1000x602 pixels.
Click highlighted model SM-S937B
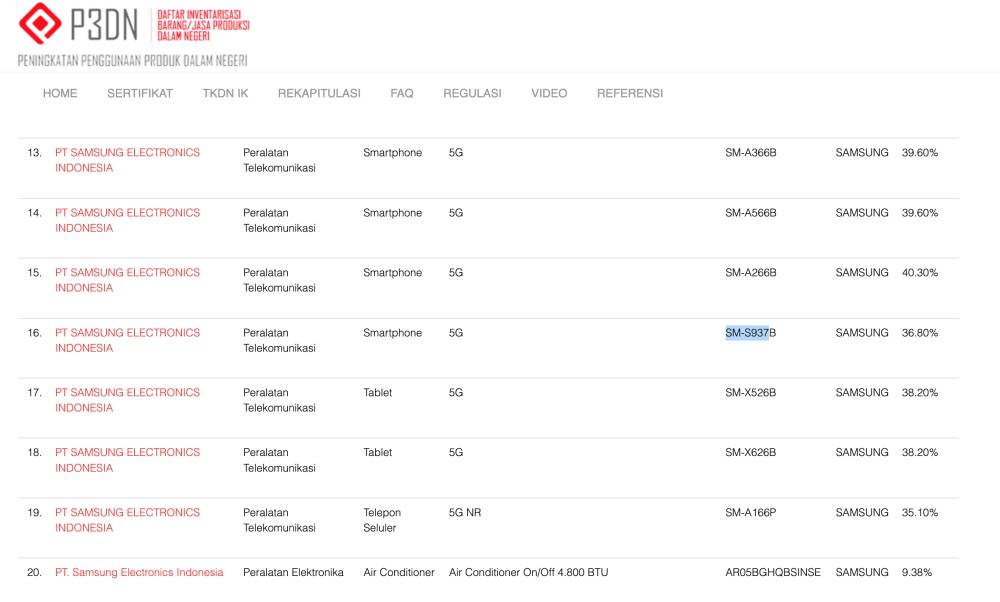pos(751,332)
